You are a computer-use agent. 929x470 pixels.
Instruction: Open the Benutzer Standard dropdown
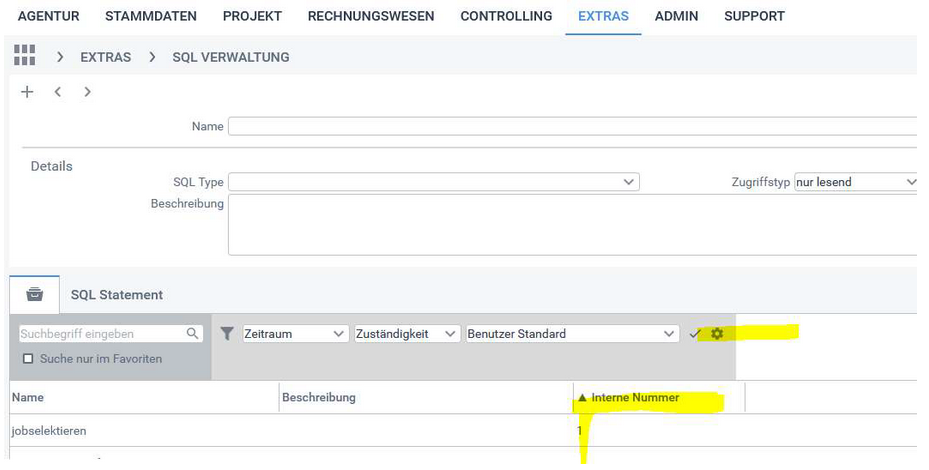[572, 334]
